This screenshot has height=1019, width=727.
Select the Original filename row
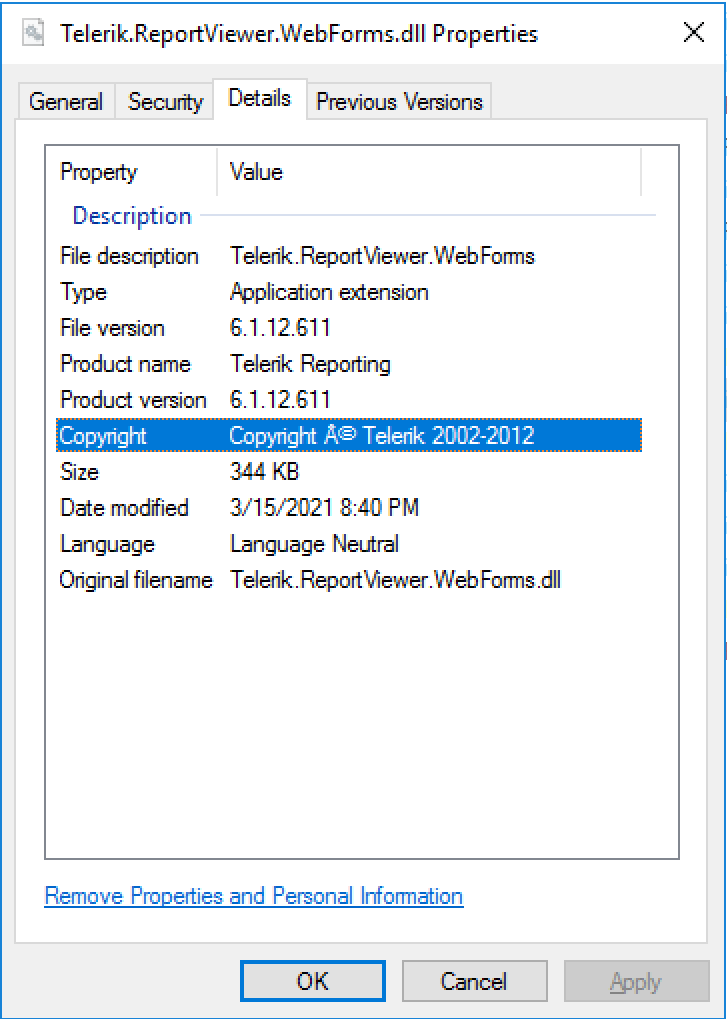coord(136,580)
